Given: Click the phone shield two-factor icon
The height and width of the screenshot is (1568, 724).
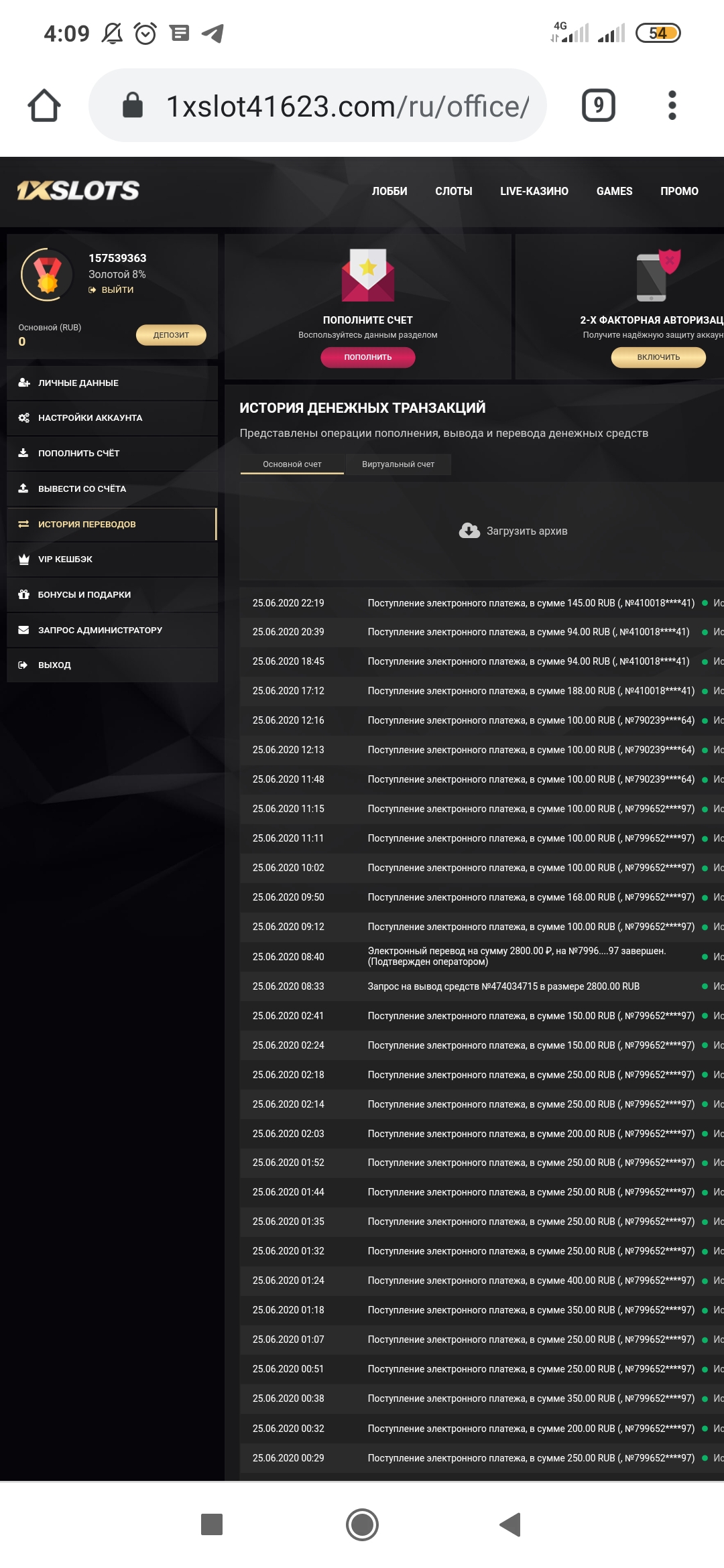Looking at the screenshot, I should (657, 275).
